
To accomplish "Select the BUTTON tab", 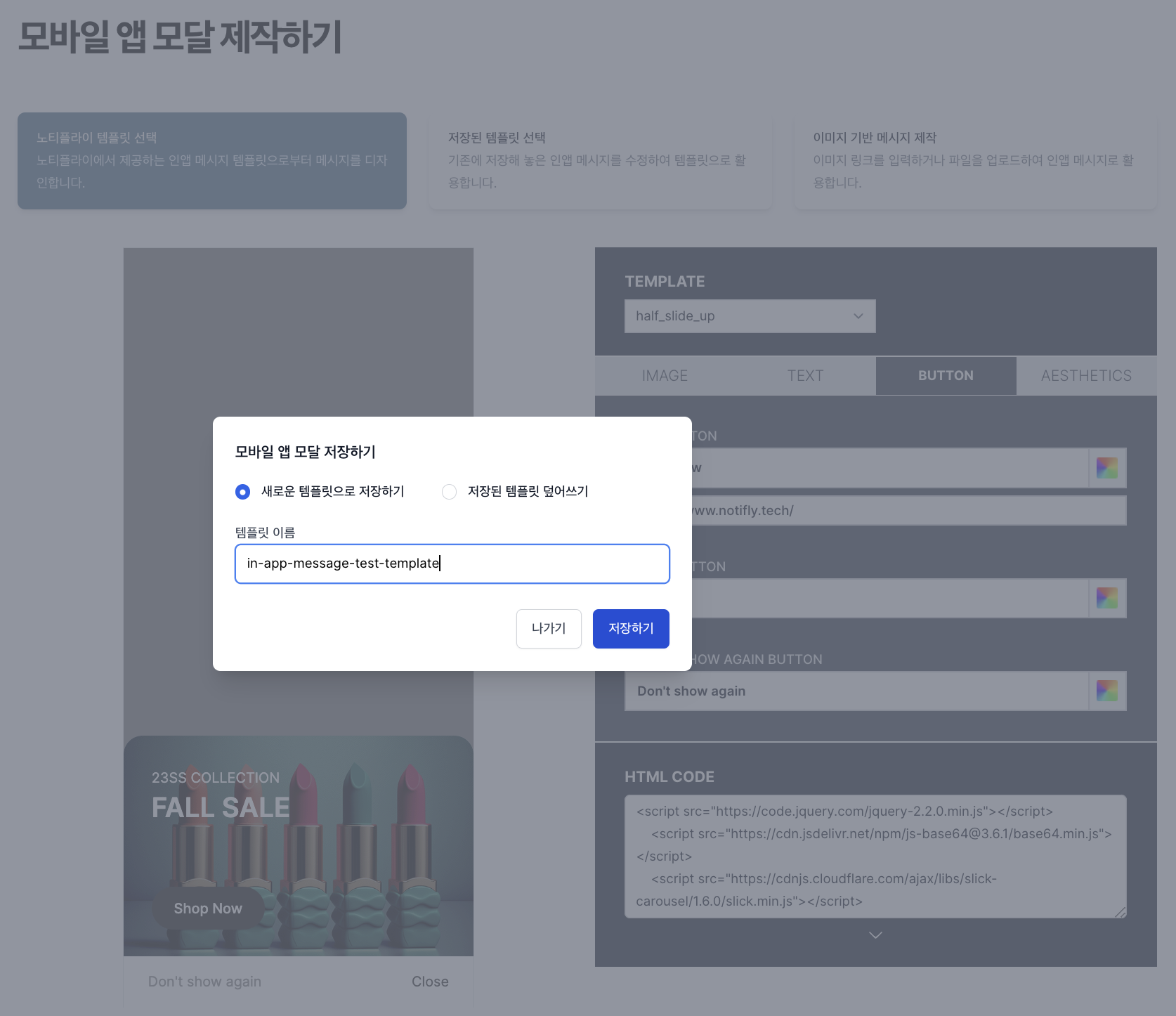I will (x=946, y=375).
